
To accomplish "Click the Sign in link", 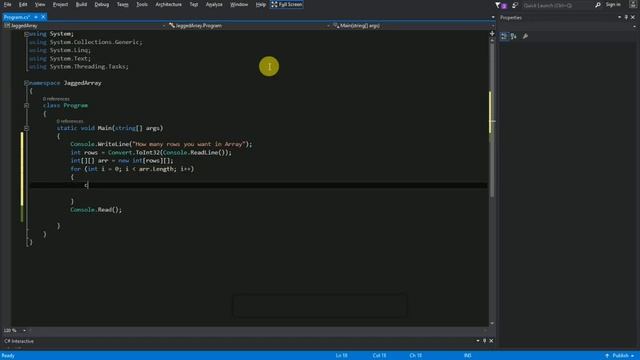I will [613, 4].
